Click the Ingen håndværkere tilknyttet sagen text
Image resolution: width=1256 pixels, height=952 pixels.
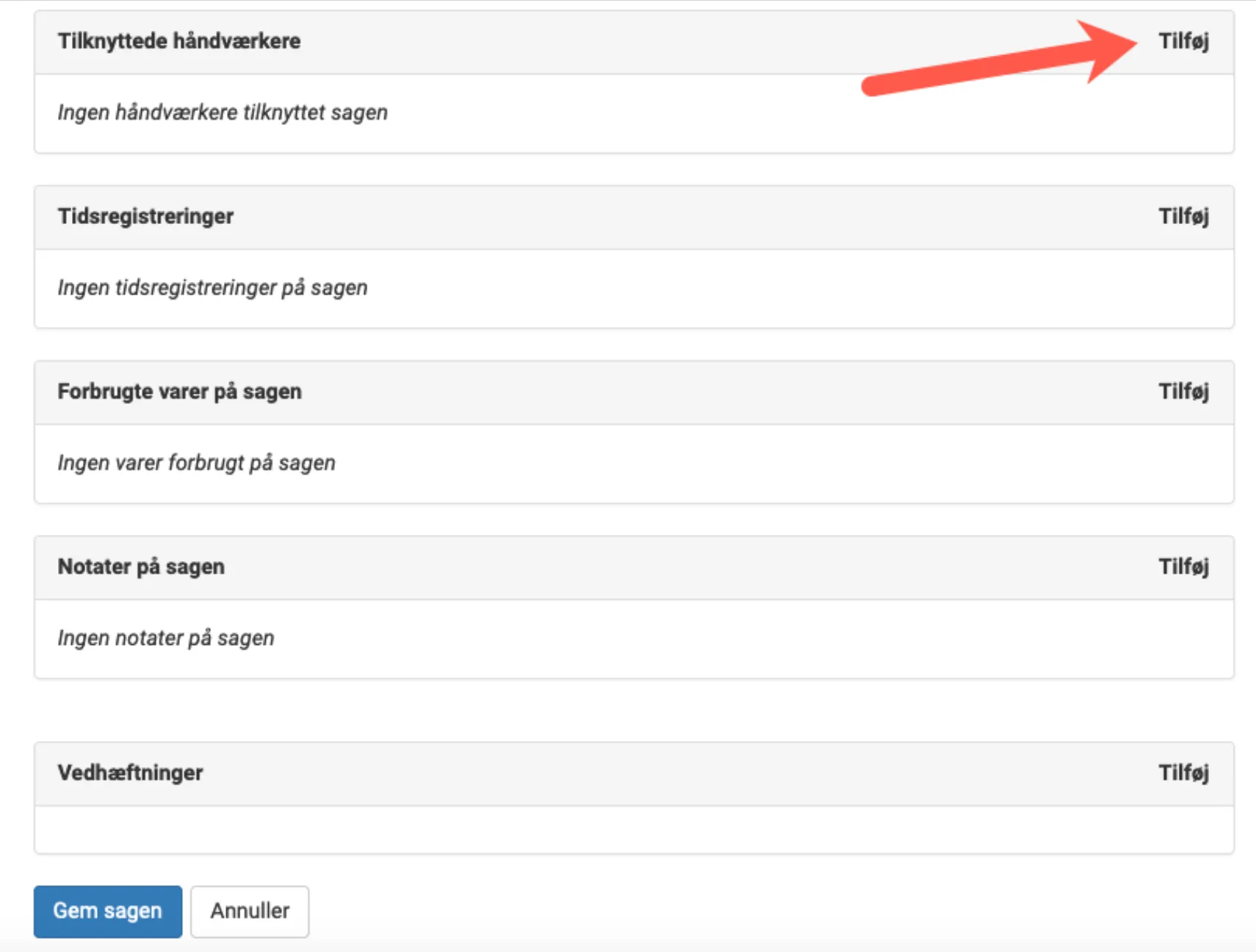[222, 112]
